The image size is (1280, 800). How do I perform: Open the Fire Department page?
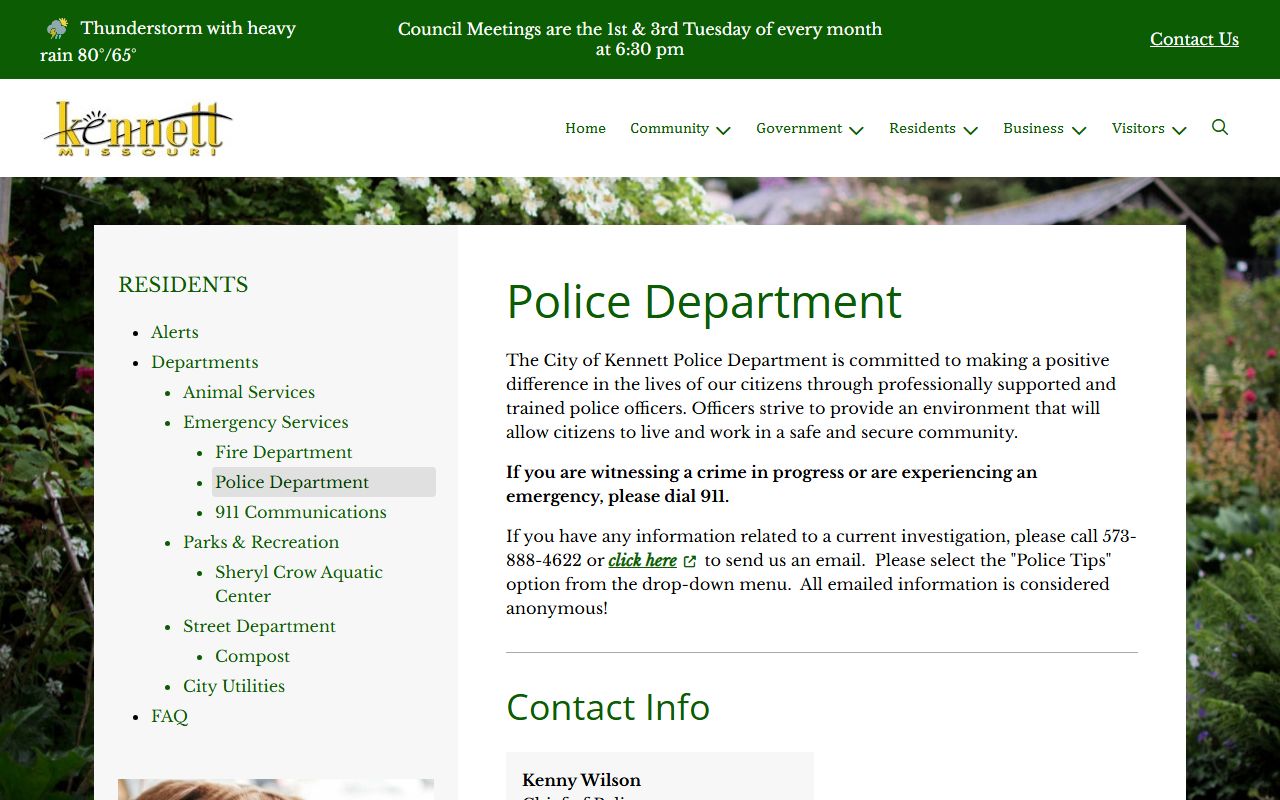pos(284,452)
